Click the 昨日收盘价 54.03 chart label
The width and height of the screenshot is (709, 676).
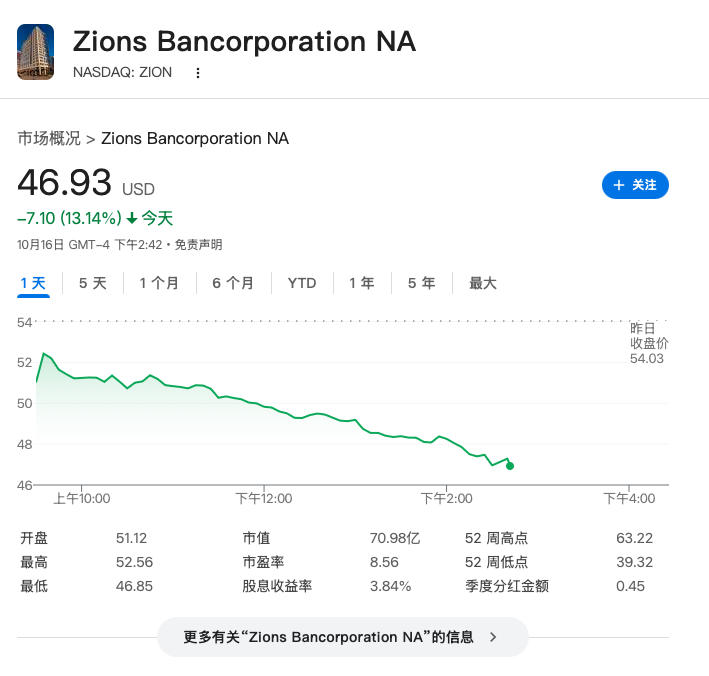(x=647, y=343)
